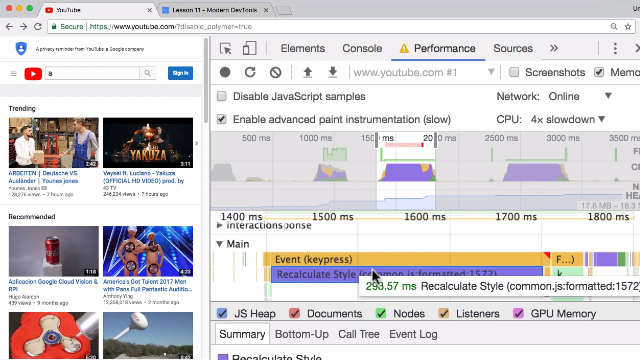The width and height of the screenshot is (640, 360).
Task: Click the left overview selection handle
Action: pos(376,140)
